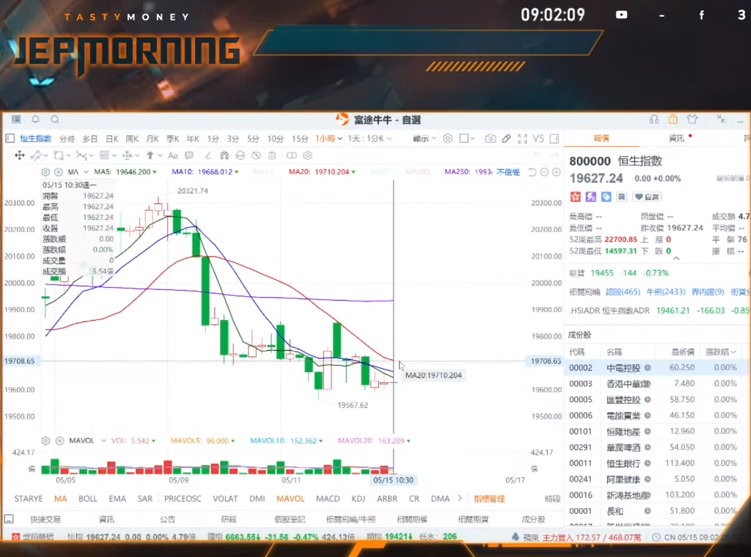Click the 牛熊(2433) link
Image resolution: width=751 pixels, height=557 pixels.
coord(666,292)
